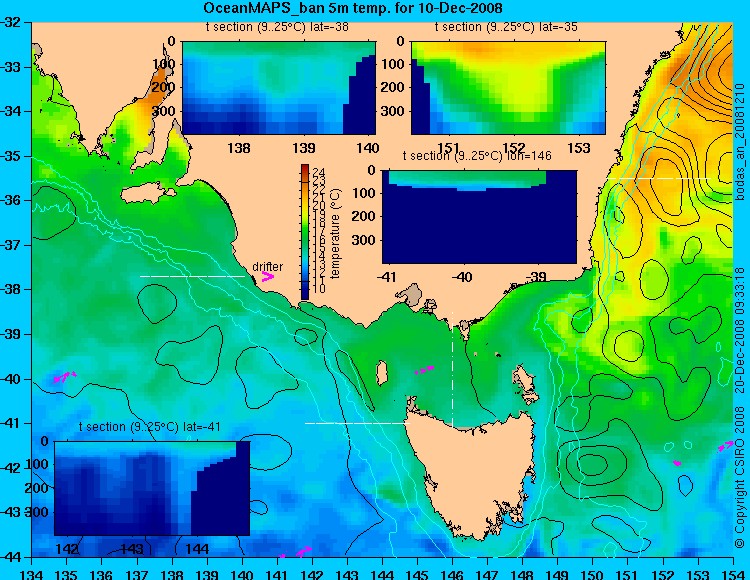The height and width of the screenshot is (580, 750).
Task: Click the 'drifter' legend label
Action: (267, 266)
